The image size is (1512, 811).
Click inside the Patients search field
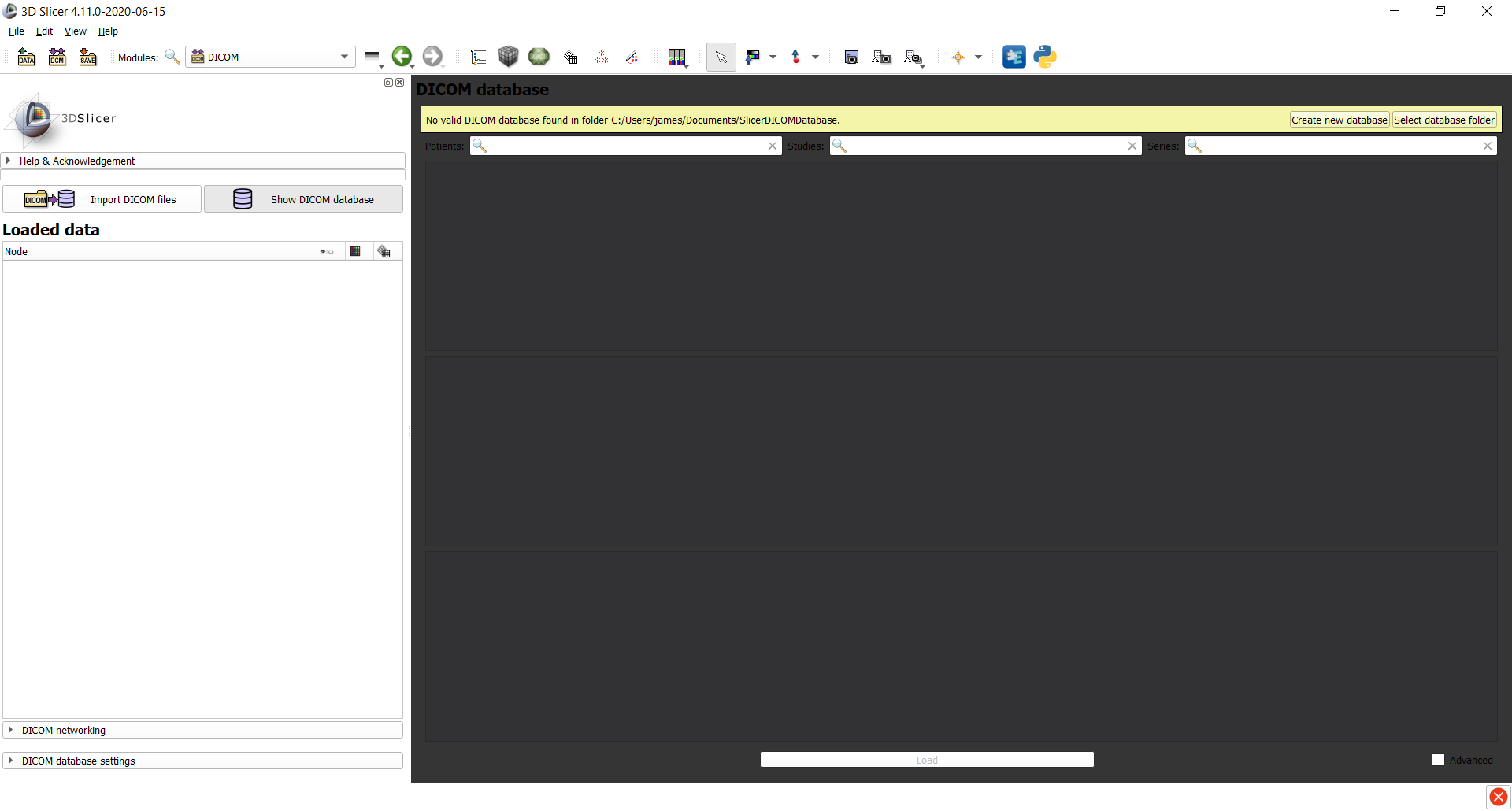pyautogui.click(x=622, y=146)
